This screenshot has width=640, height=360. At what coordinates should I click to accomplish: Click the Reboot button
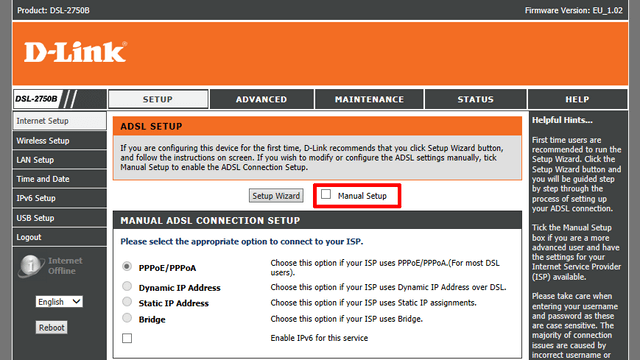pos(51,327)
